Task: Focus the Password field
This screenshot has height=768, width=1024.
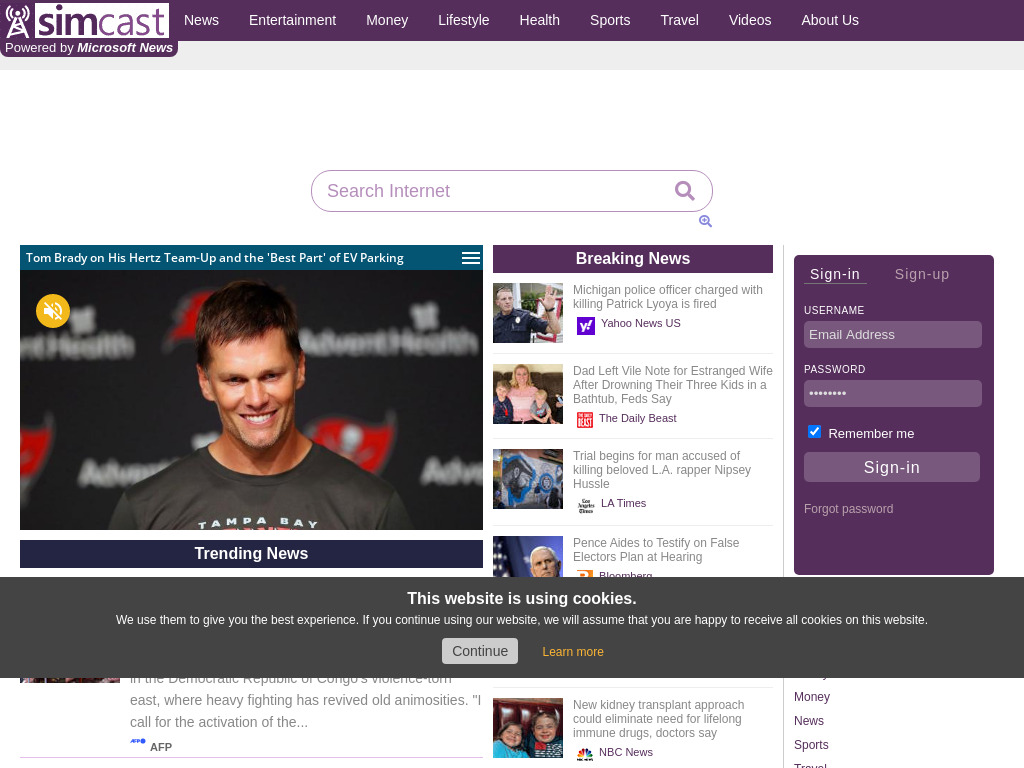Action: coord(893,393)
